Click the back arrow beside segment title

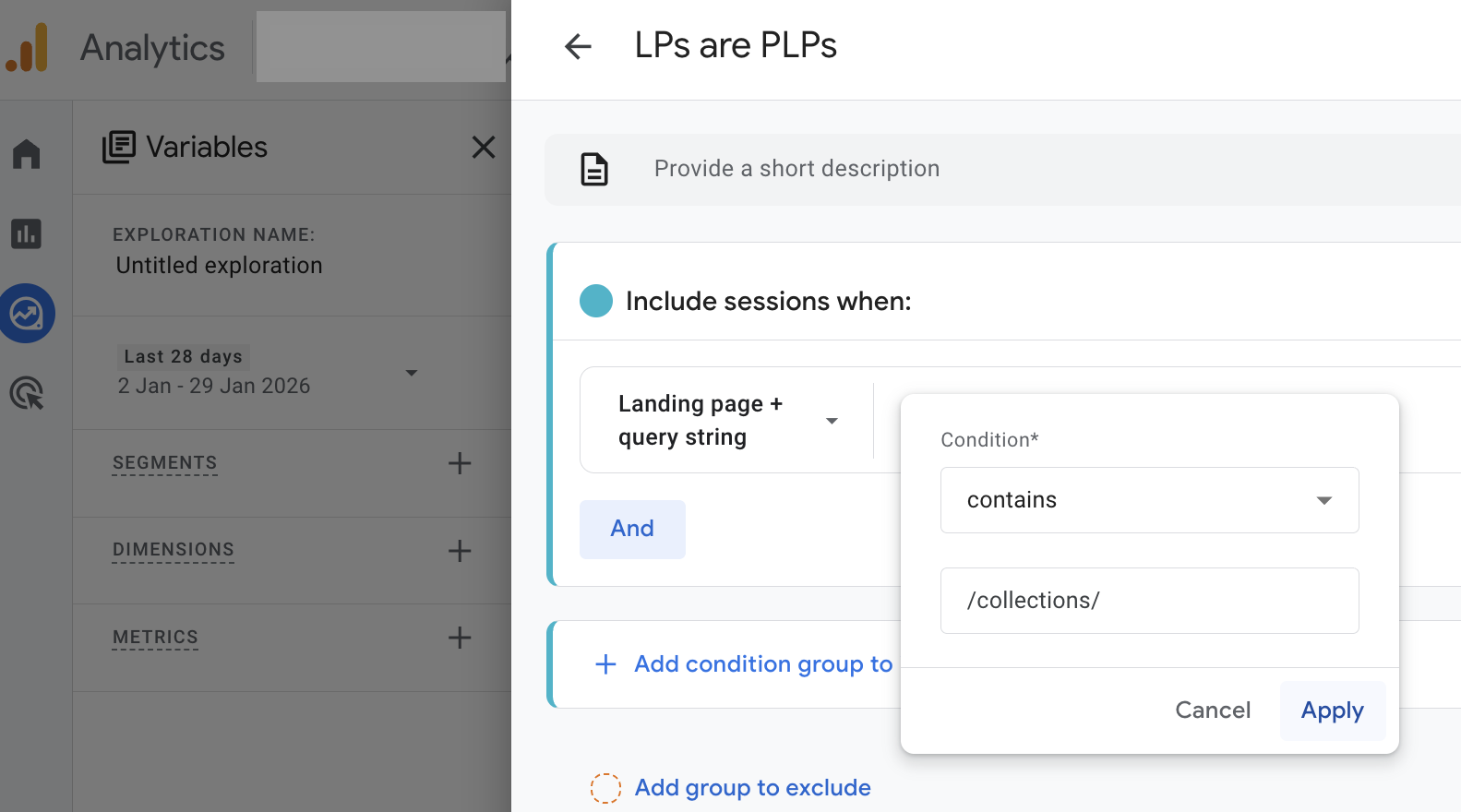click(x=578, y=46)
